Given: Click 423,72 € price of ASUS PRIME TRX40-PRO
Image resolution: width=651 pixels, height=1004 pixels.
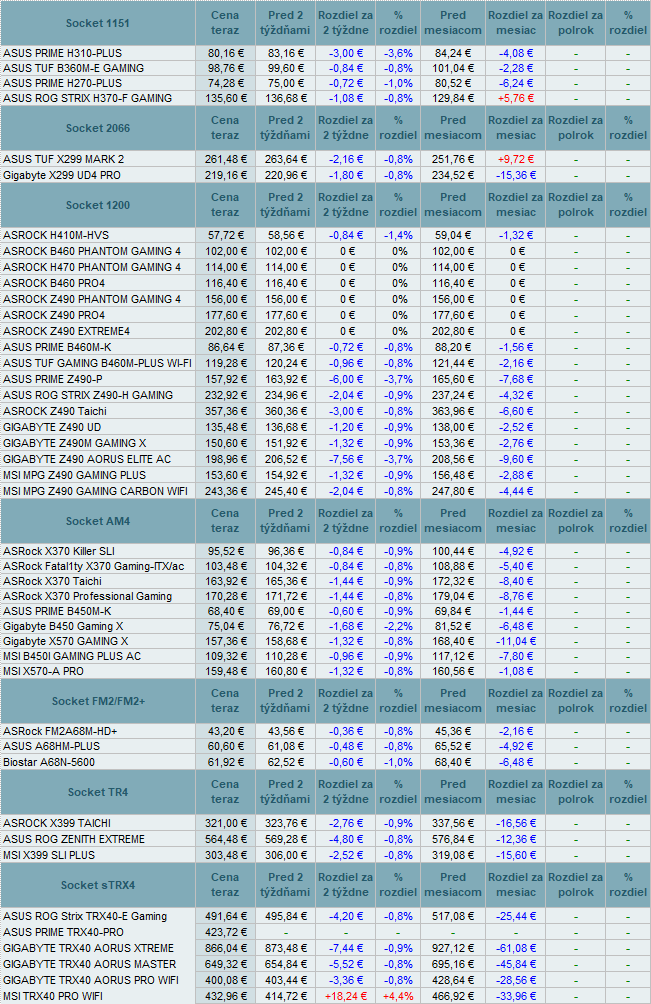Looking at the screenshot, I should [225, 932].
